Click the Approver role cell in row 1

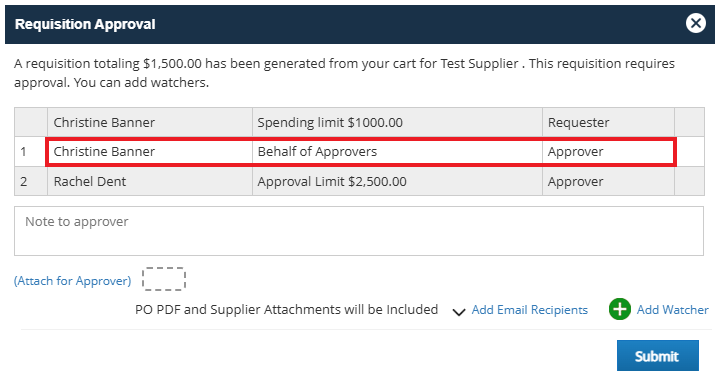608,152
